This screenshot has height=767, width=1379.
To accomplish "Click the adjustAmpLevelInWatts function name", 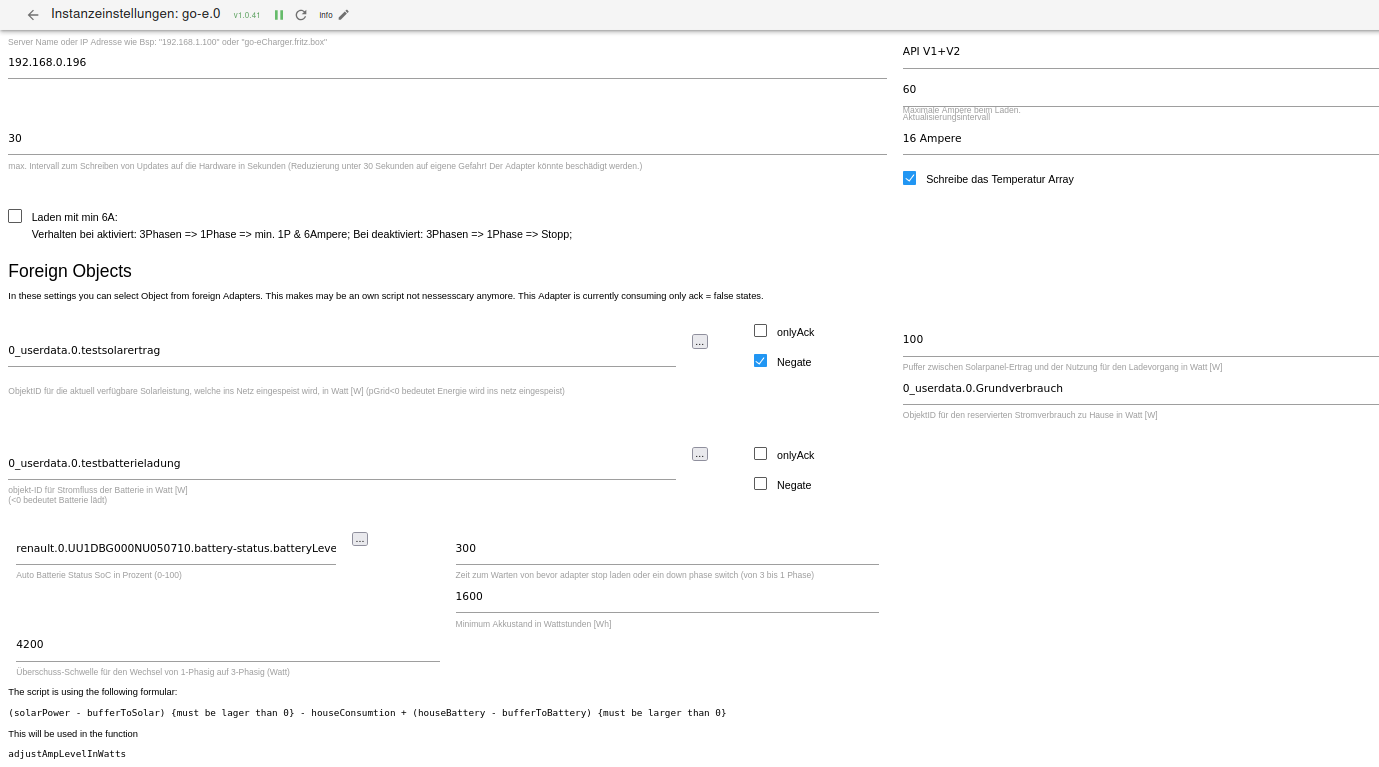I will click(67, 754).
